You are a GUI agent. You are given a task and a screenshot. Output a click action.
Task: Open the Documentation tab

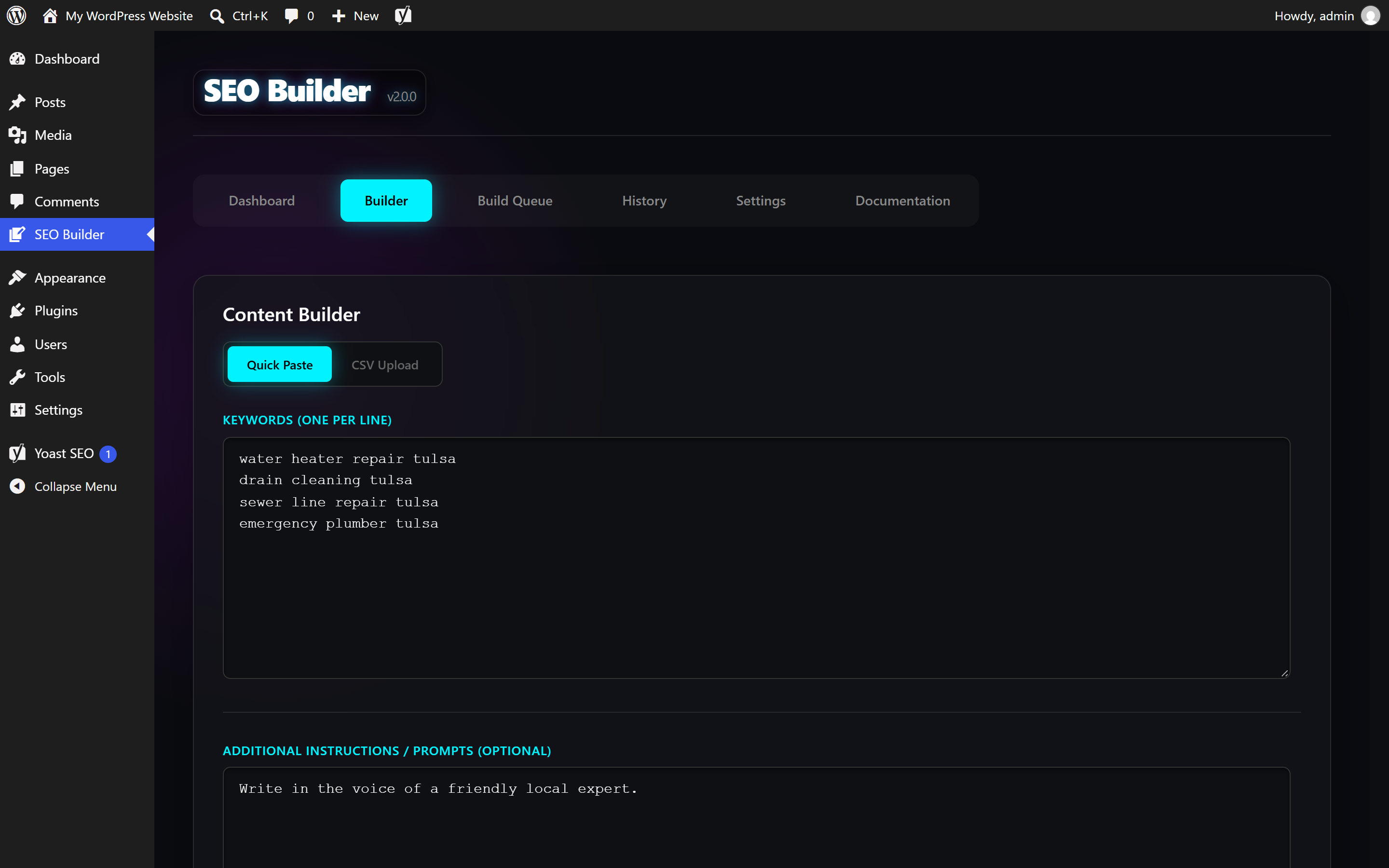pos(902,200)
